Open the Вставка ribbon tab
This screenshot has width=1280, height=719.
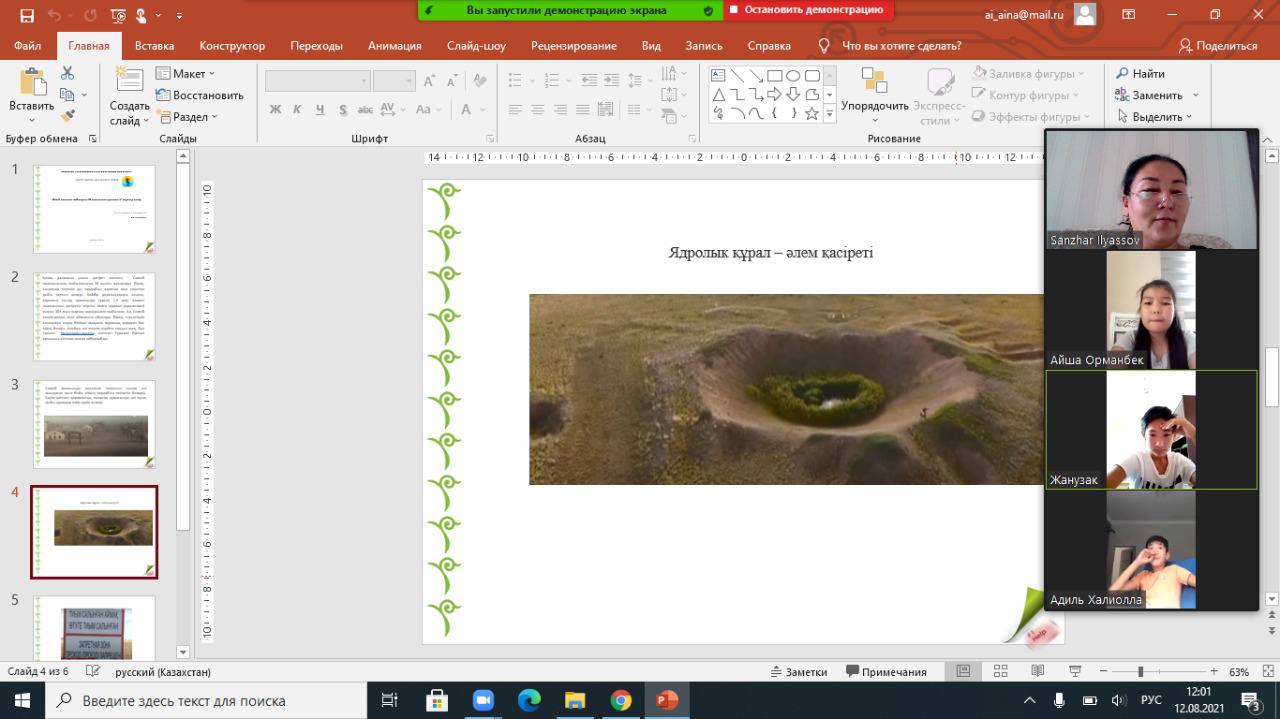click(x=154, y=46)
